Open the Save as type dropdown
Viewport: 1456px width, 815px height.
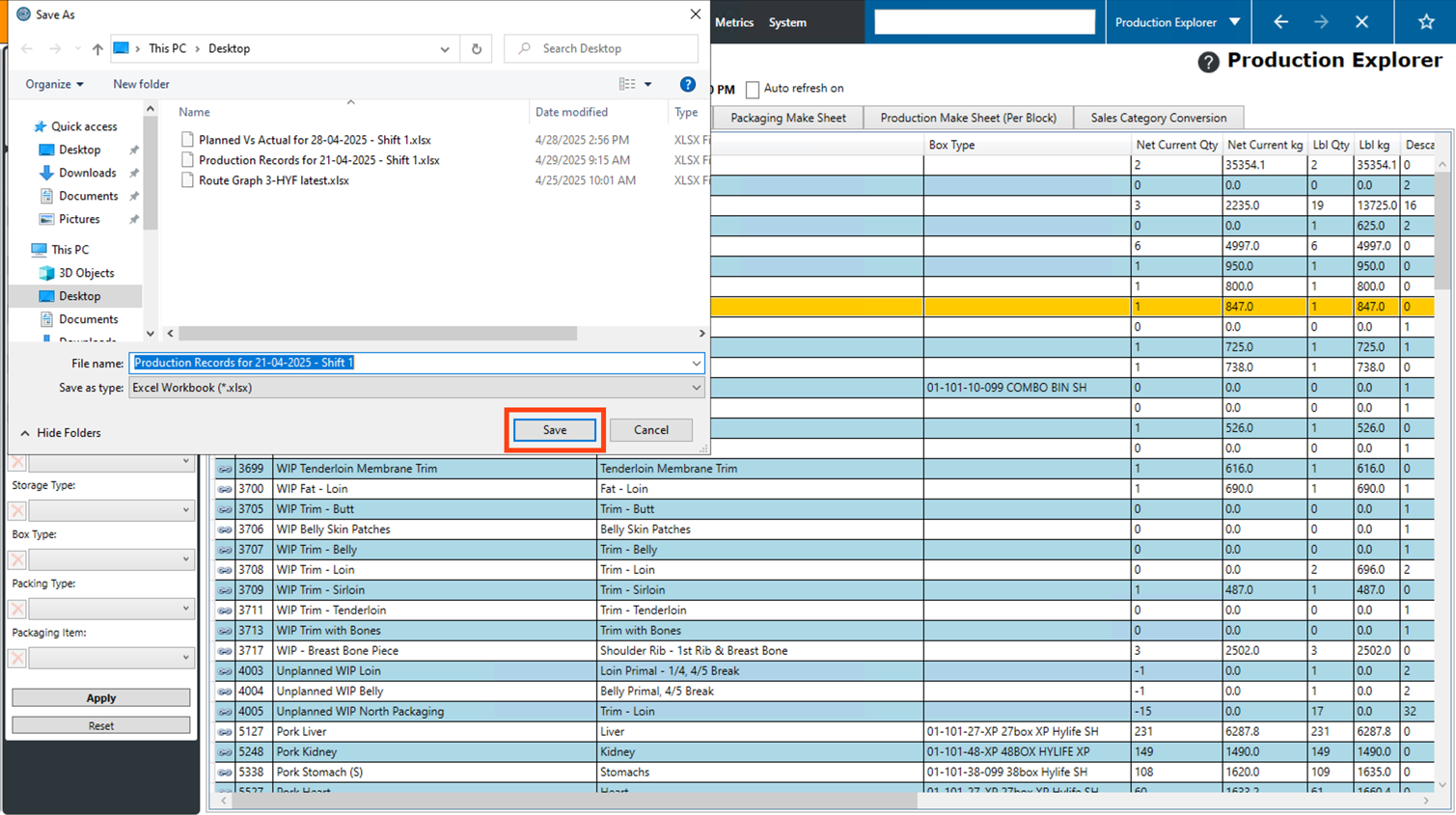coord(696,388)
